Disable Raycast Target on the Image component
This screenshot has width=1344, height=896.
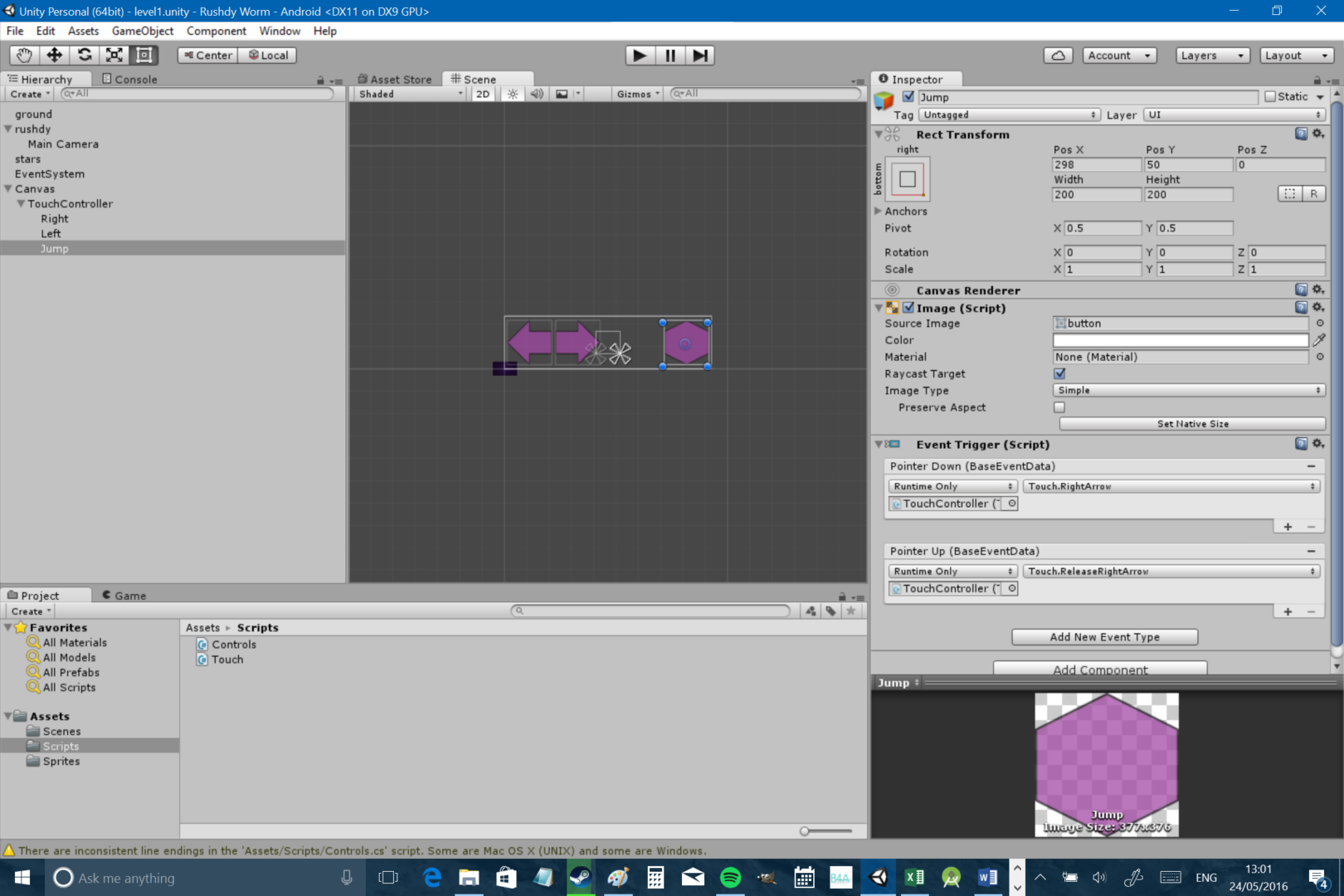click(x=1059, y=373)
